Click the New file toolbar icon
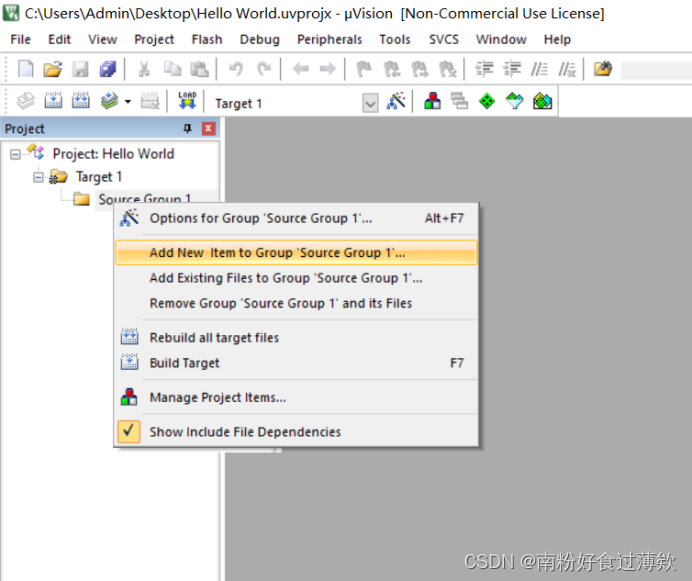This screenshot has height=581, width=692. [x=26, y=69]
